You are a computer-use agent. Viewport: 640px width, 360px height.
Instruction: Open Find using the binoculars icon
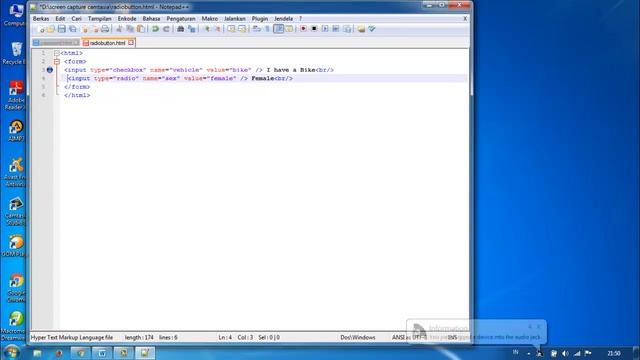tap(180, 29)
